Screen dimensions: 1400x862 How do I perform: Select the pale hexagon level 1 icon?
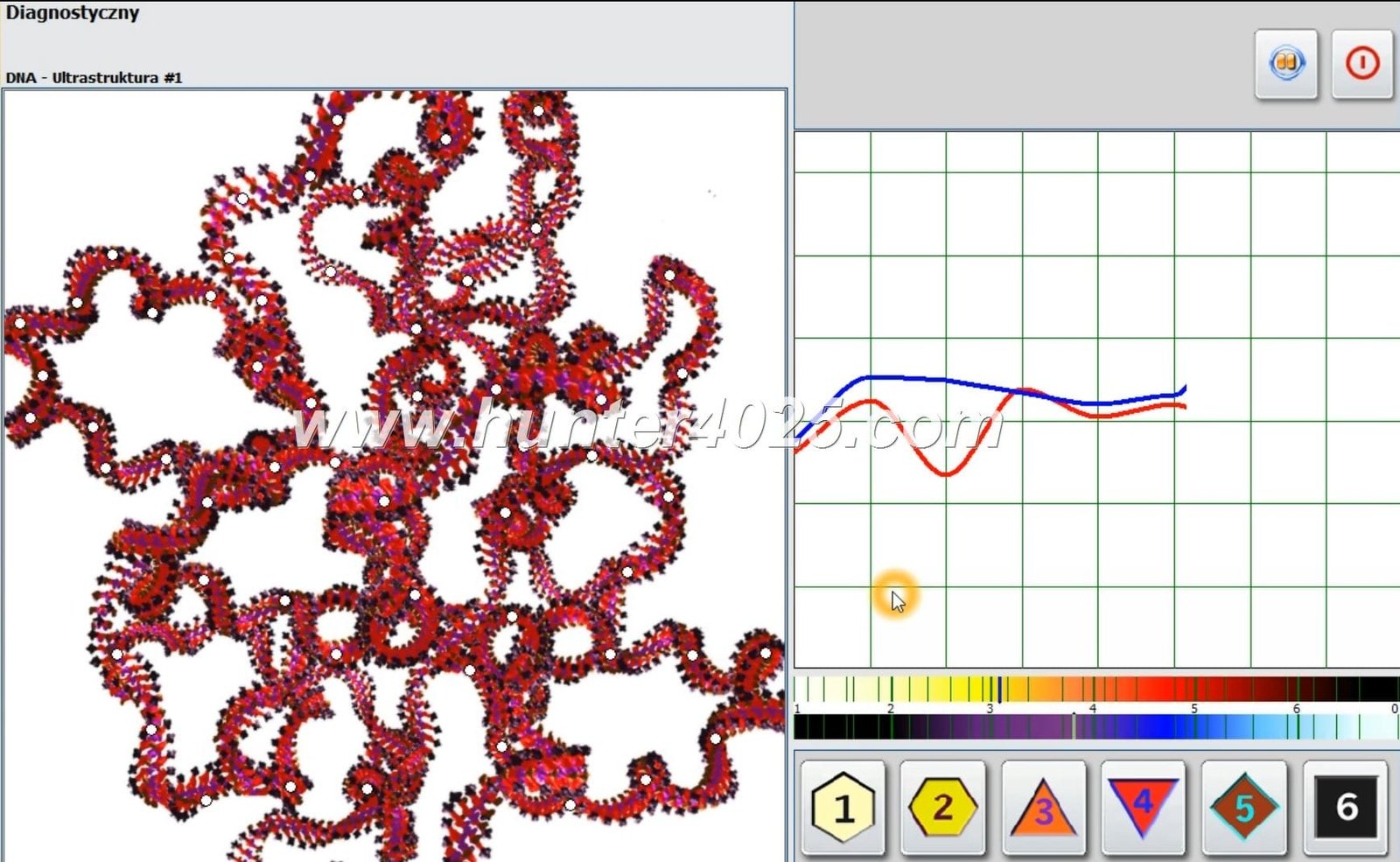pos(843,807)
